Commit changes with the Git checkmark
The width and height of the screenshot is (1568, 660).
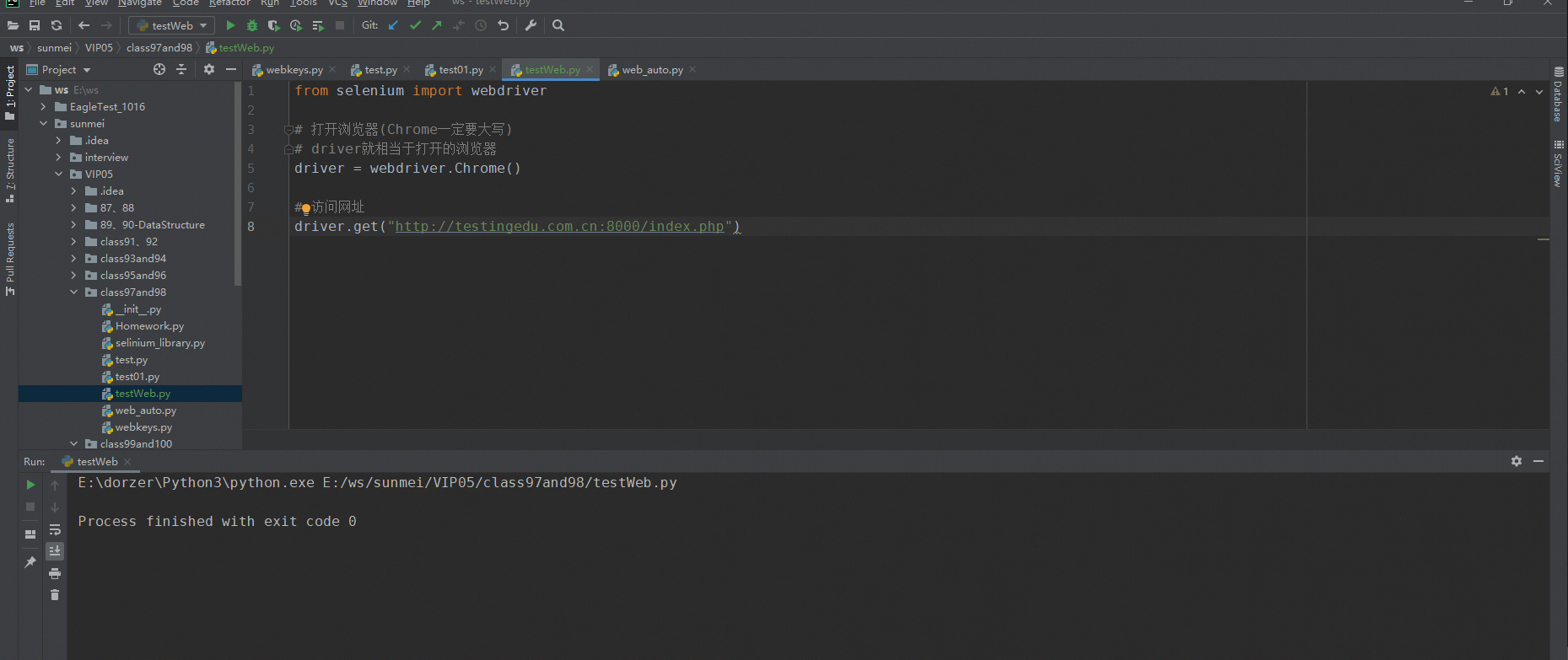pos(415,25)
